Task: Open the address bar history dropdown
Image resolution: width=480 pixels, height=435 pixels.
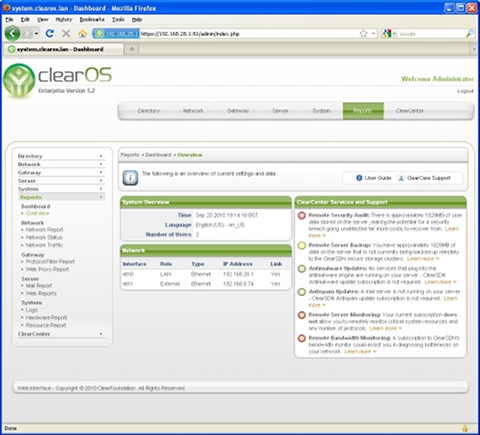Action: click(374, 33)
